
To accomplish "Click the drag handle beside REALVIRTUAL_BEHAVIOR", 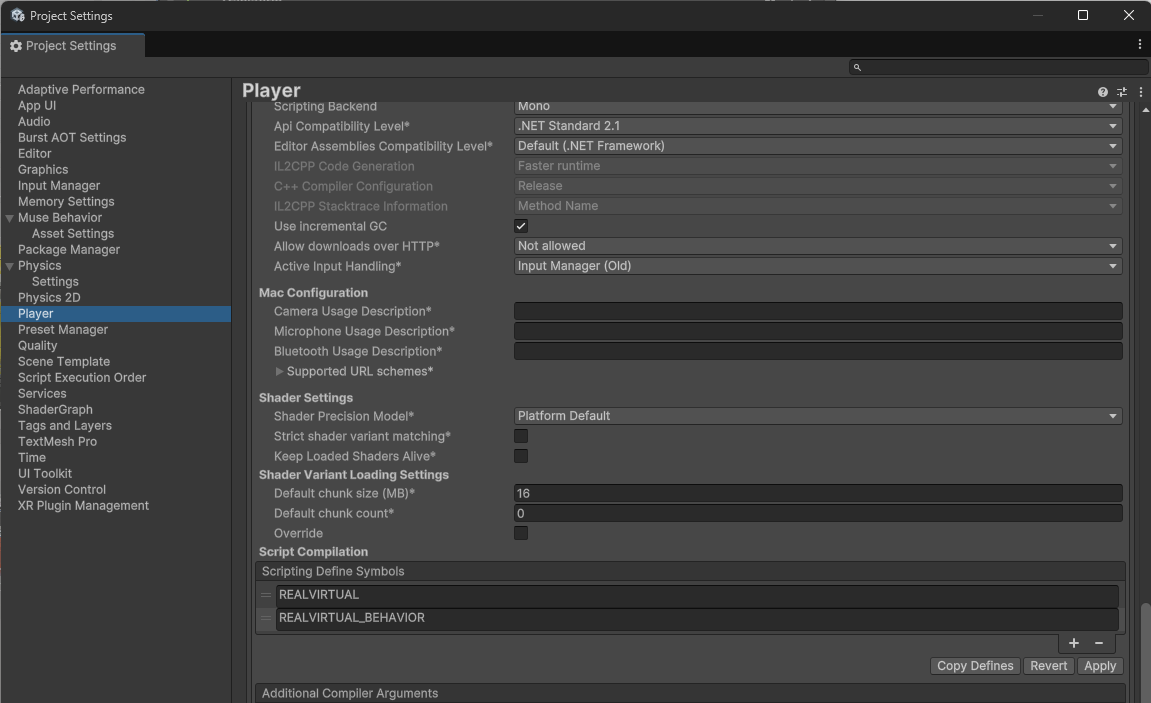I will (266, 619).
